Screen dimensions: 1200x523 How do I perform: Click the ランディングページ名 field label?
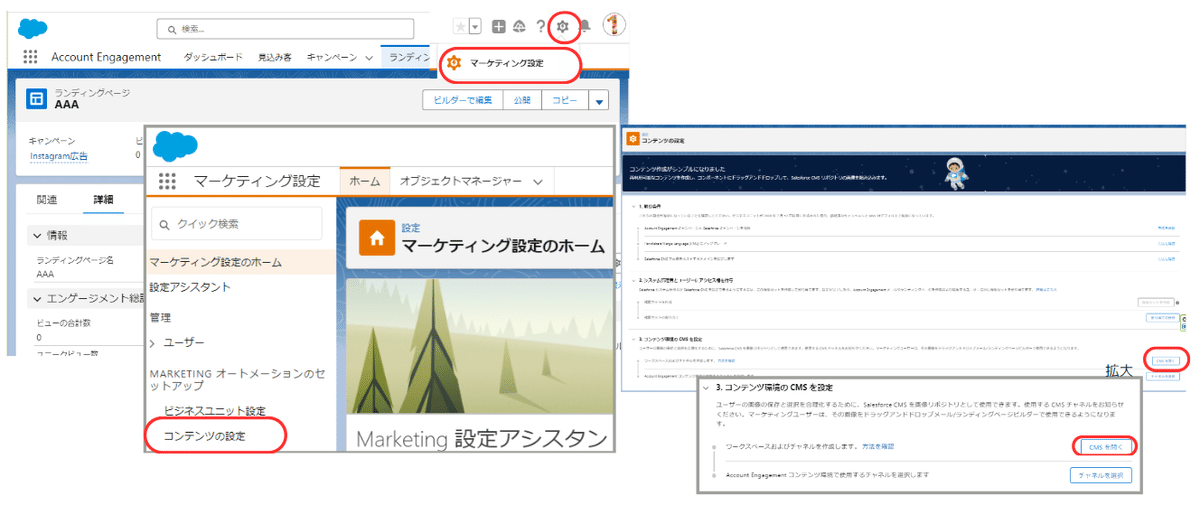click(x=75, y=260)
